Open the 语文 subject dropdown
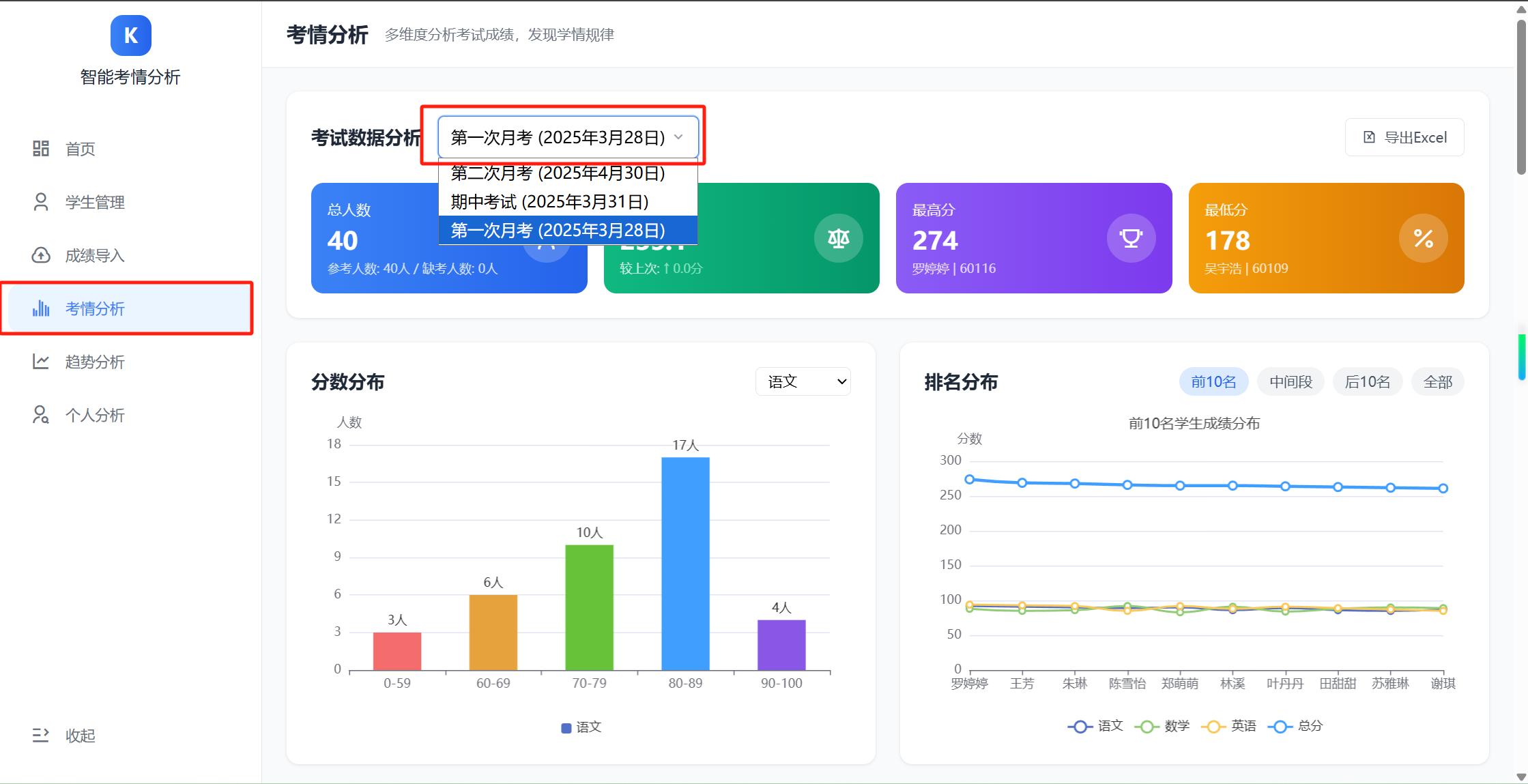Viewport: 1528px width, 784px height. (803, 381)
